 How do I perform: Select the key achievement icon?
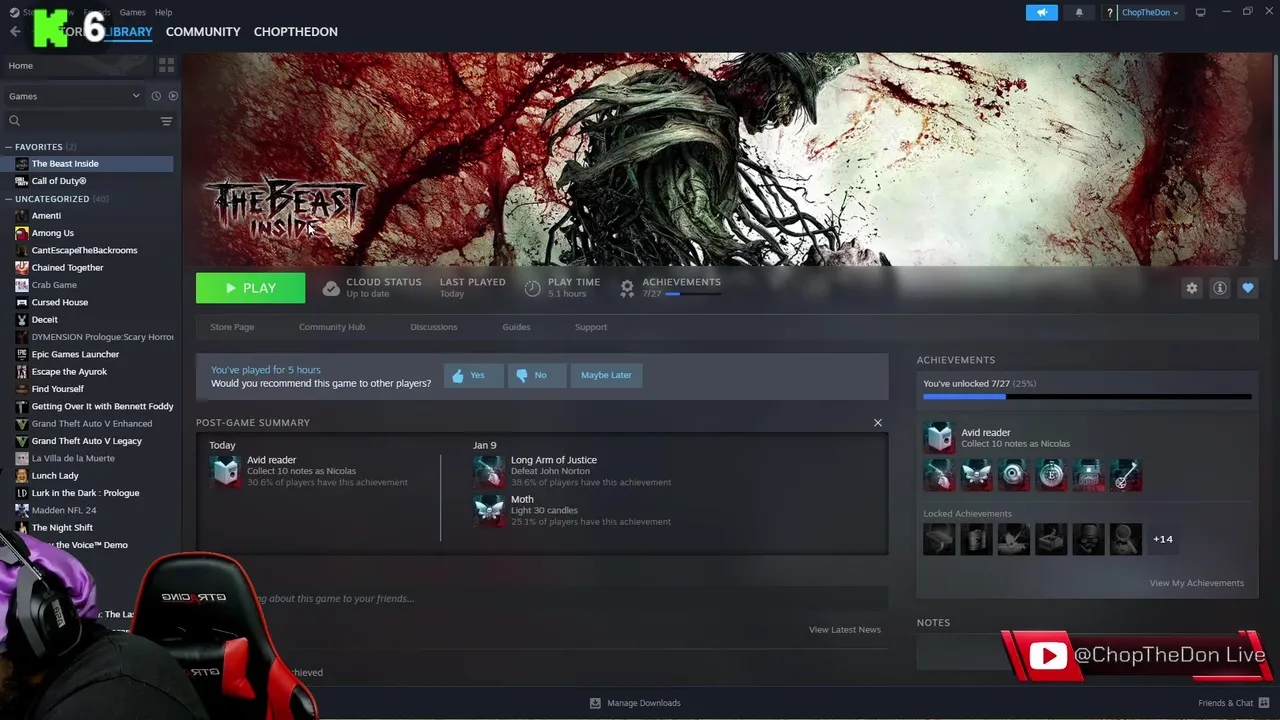tap(1125, 475)
